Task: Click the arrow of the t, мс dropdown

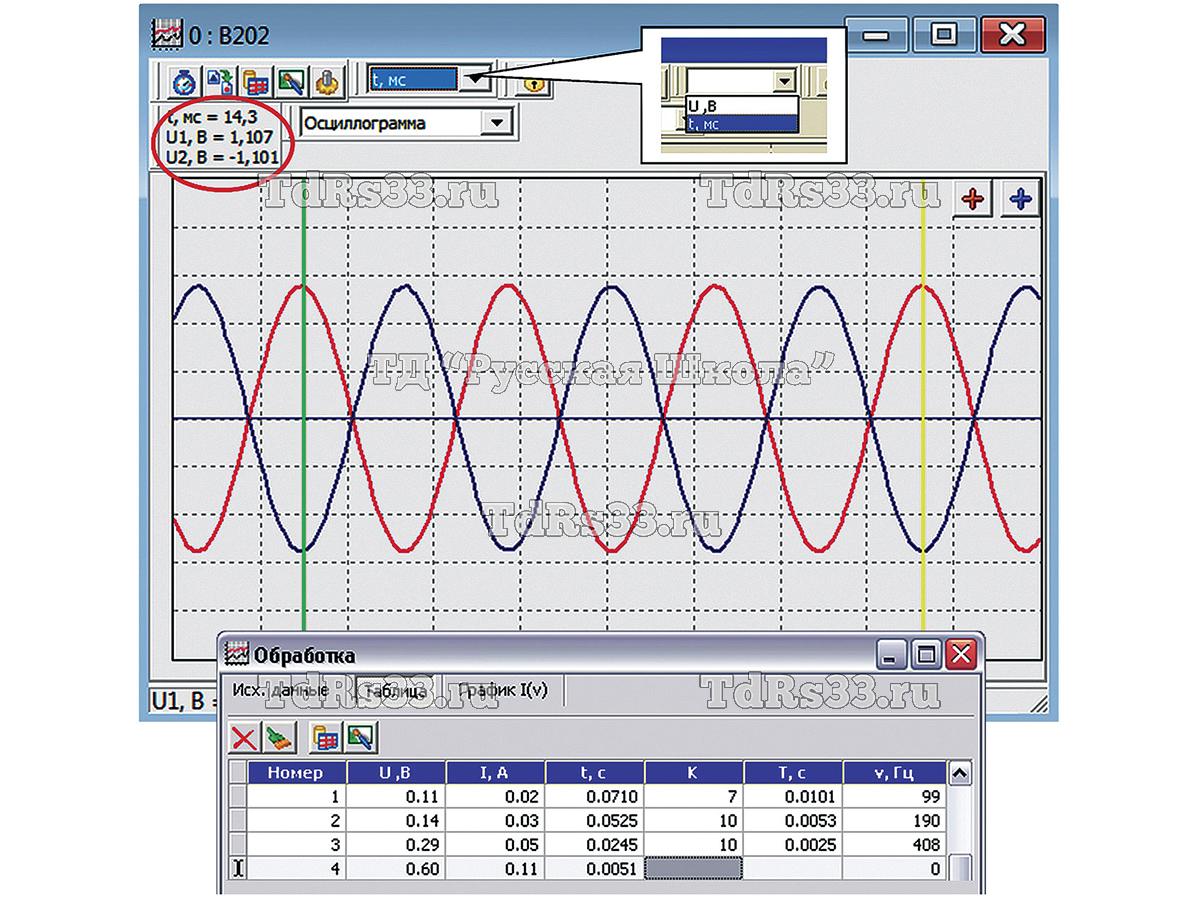Action: tap(477, 79)
